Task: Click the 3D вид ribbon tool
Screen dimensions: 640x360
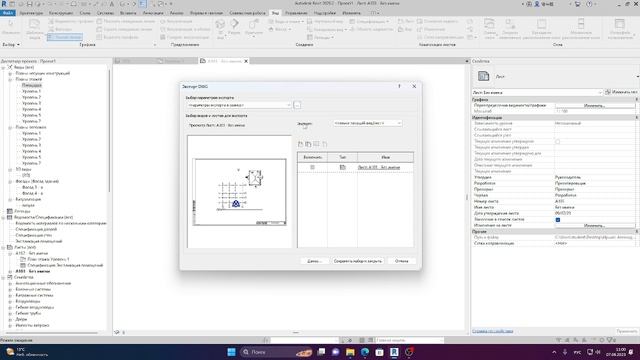Action: click(220, 29)
